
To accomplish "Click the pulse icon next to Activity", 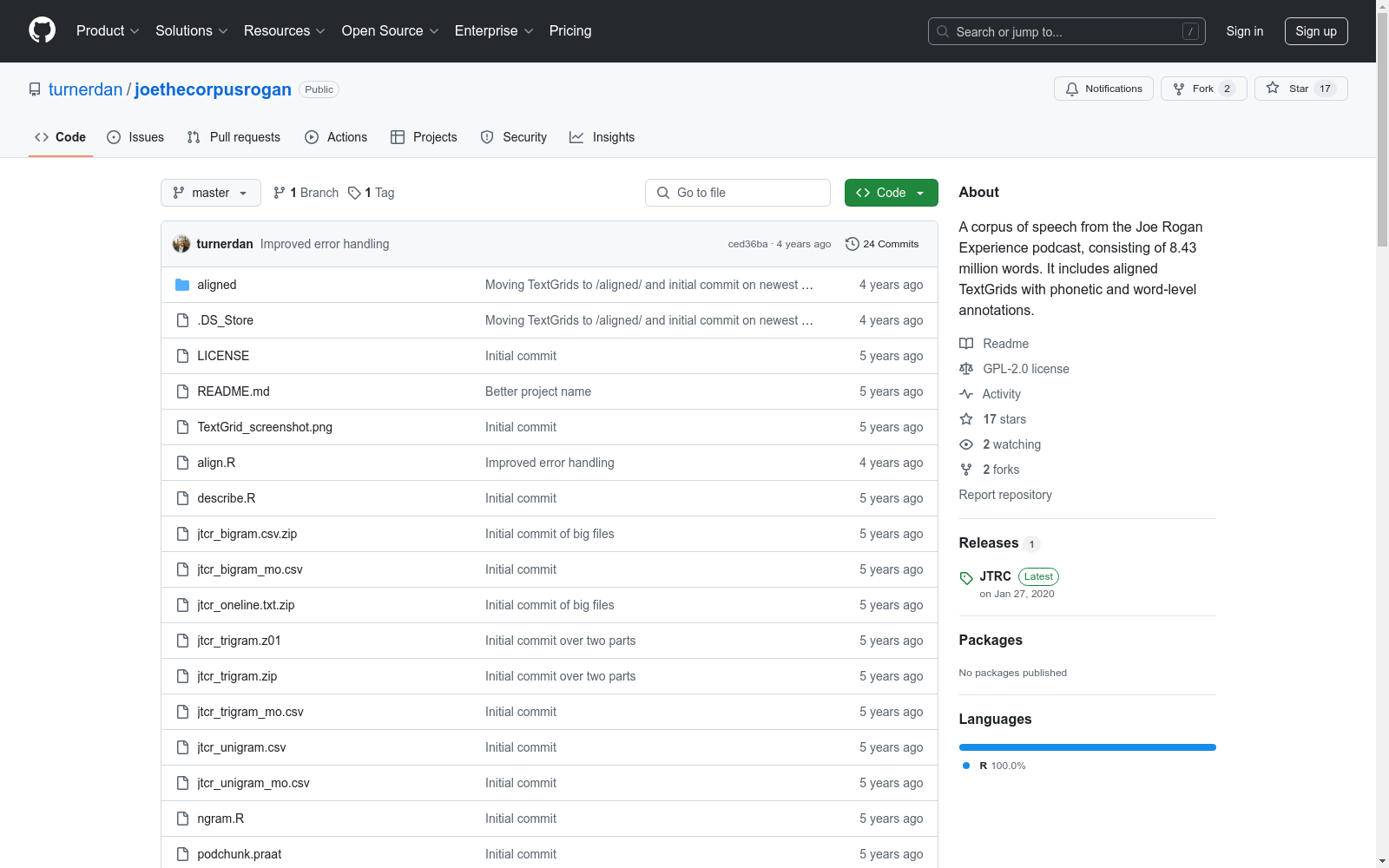I will click(x=966, y=394).
